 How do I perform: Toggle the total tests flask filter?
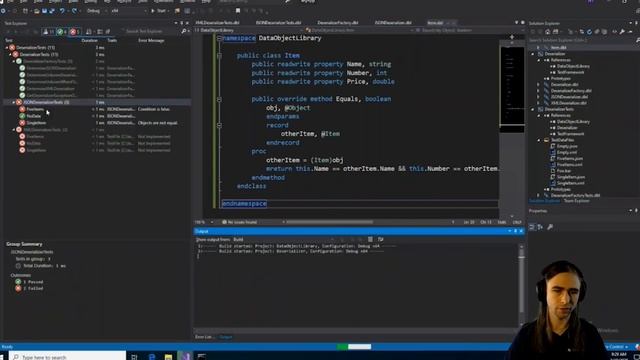48,31
